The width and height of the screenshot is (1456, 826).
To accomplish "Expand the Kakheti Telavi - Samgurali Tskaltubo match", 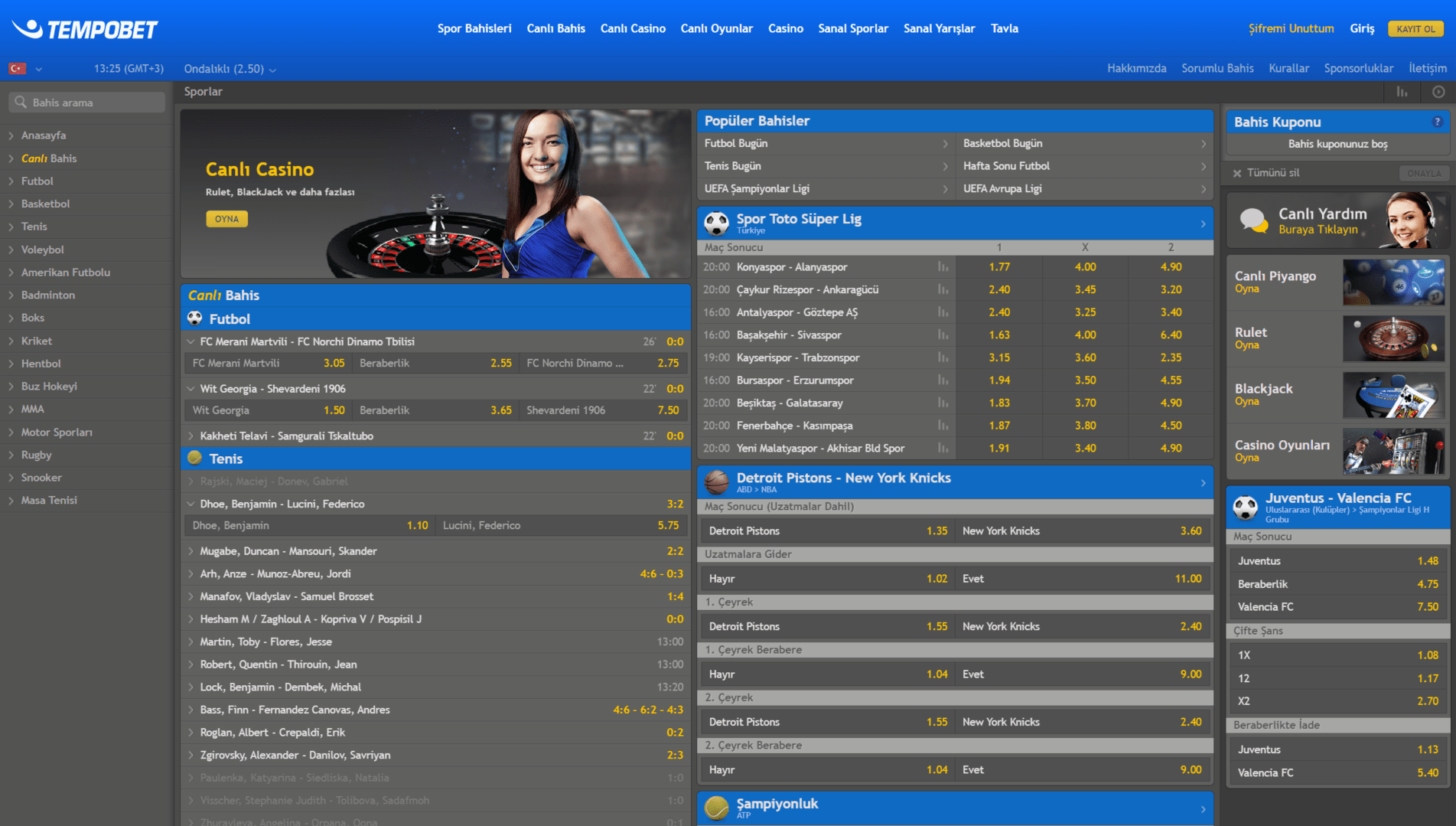I will [x=191, y=436].
